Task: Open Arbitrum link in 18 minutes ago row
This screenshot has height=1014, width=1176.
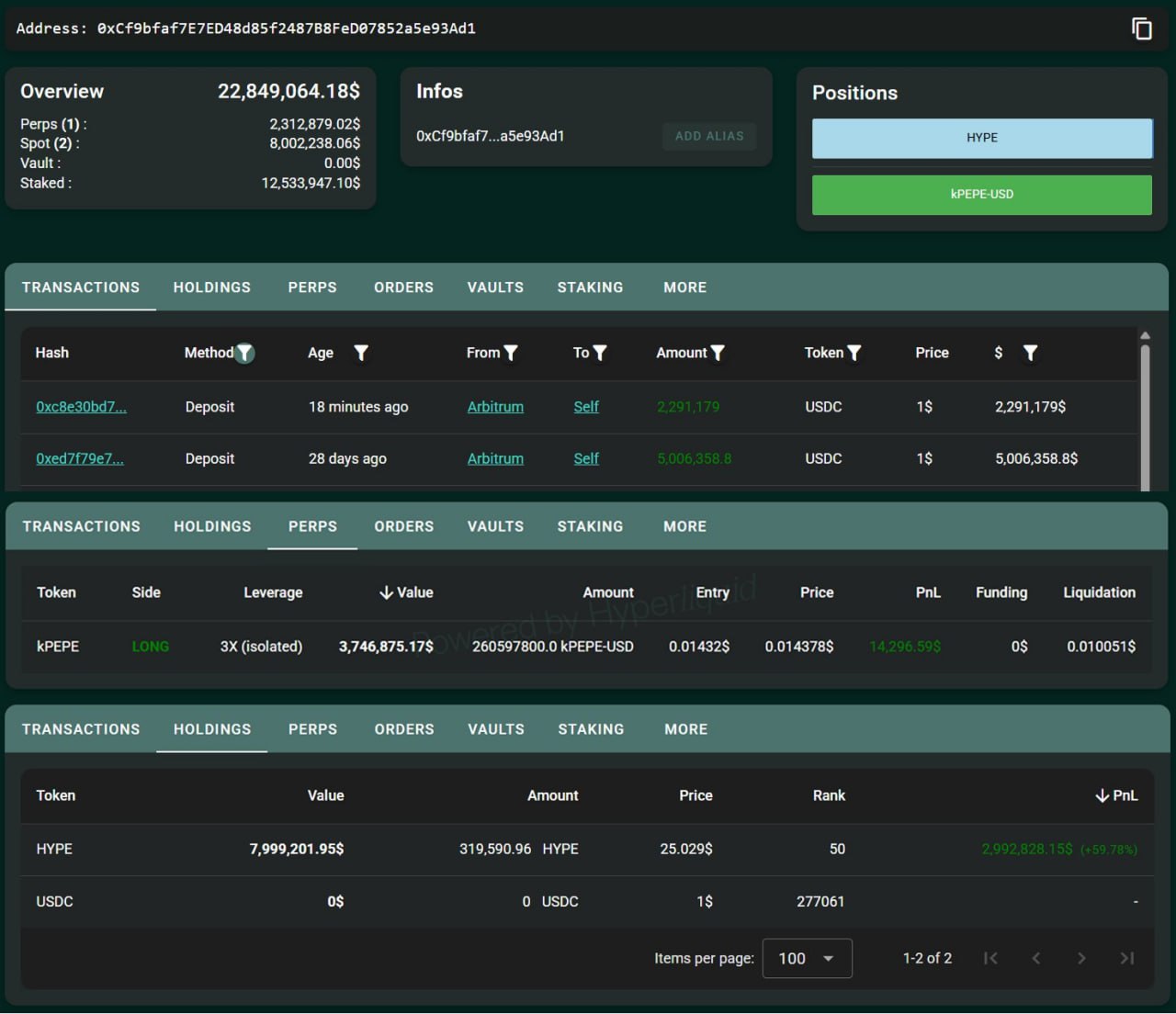Action: (495, 407)
